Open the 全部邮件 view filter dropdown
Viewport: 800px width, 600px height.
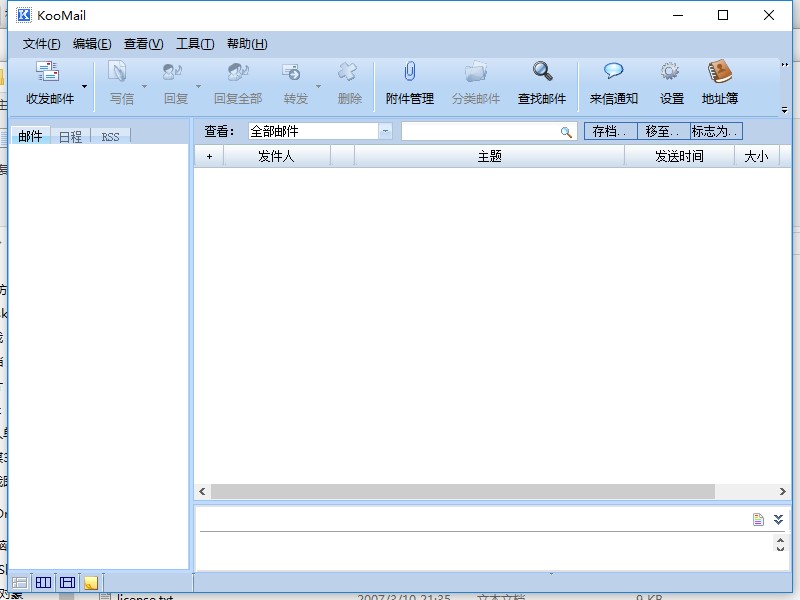(x=385, y=131)
